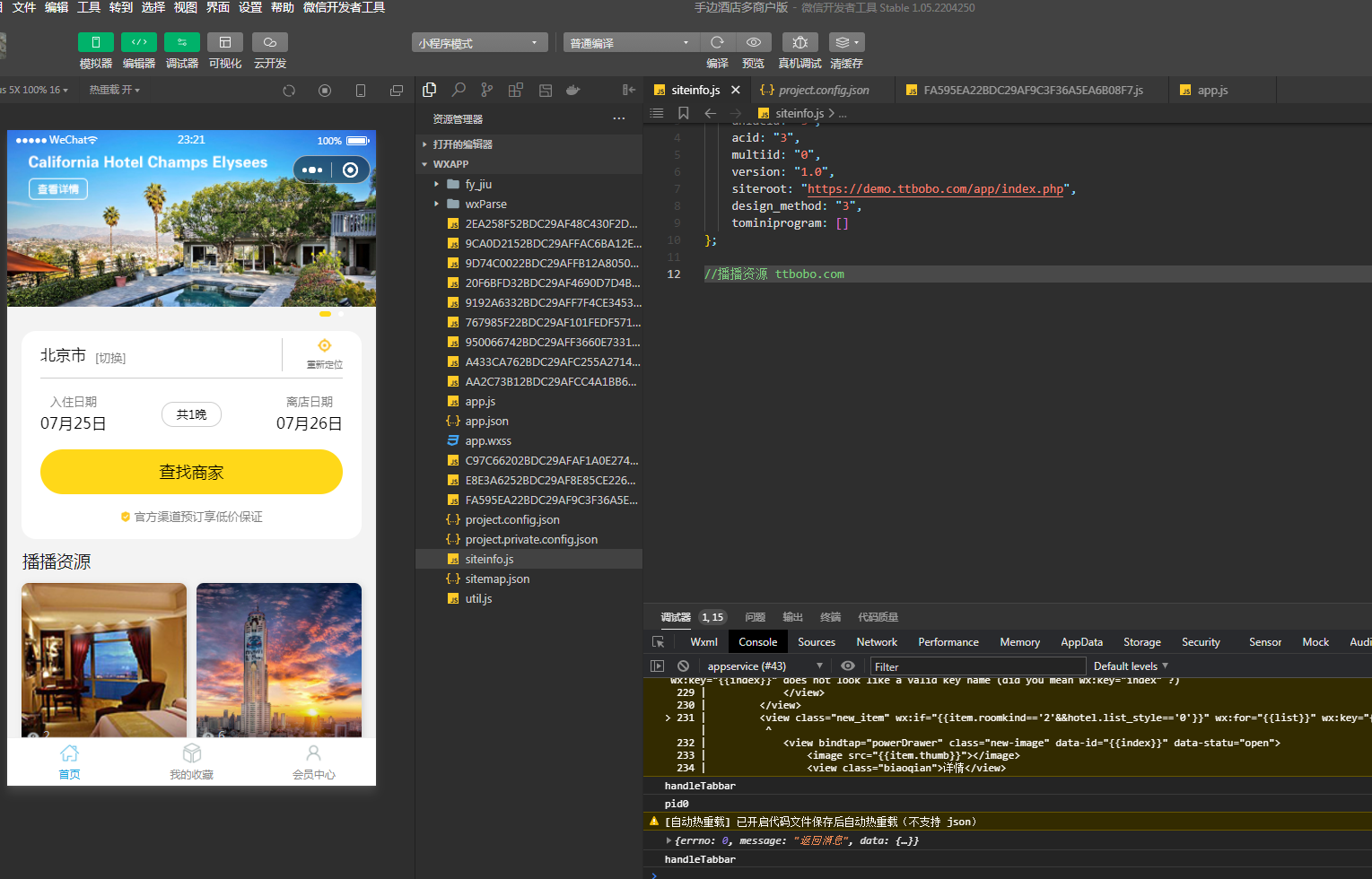The width and height of the screenshot is (1372, 879).
Task: Click the clear cache icon
Action: point(846,42)
